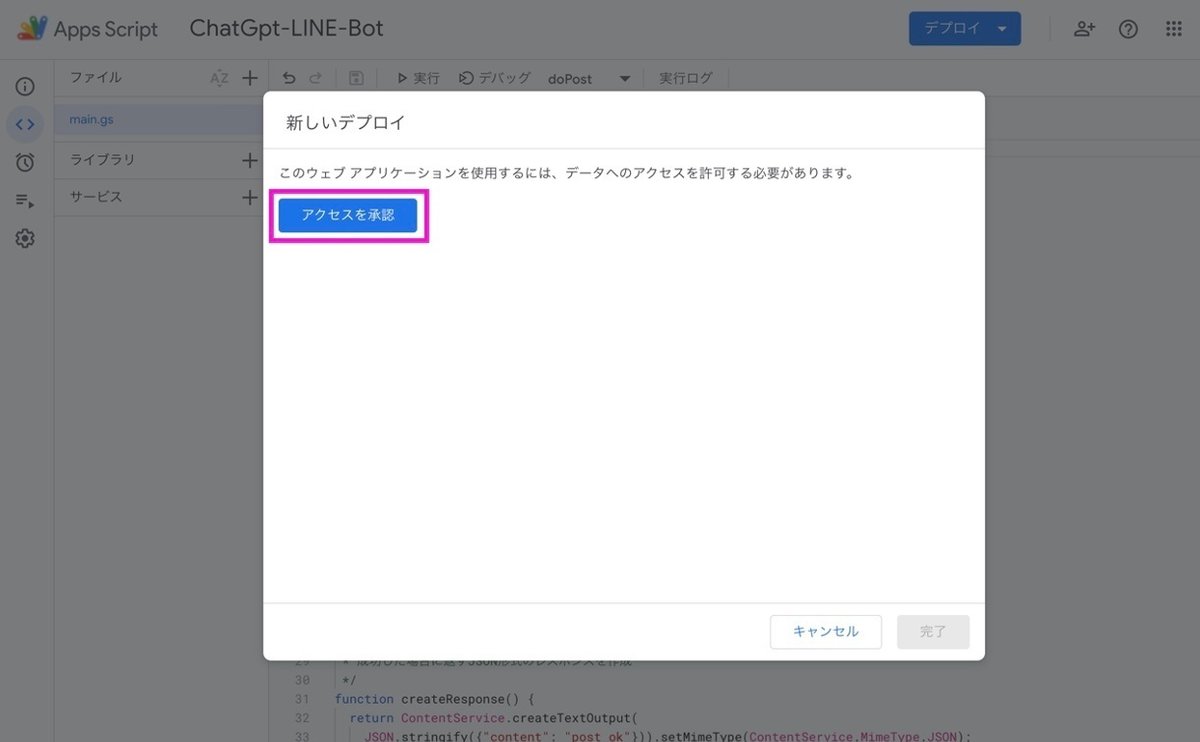1200x742 pixels.
Task: Click the ファイル section header
Action: [95, 77]
